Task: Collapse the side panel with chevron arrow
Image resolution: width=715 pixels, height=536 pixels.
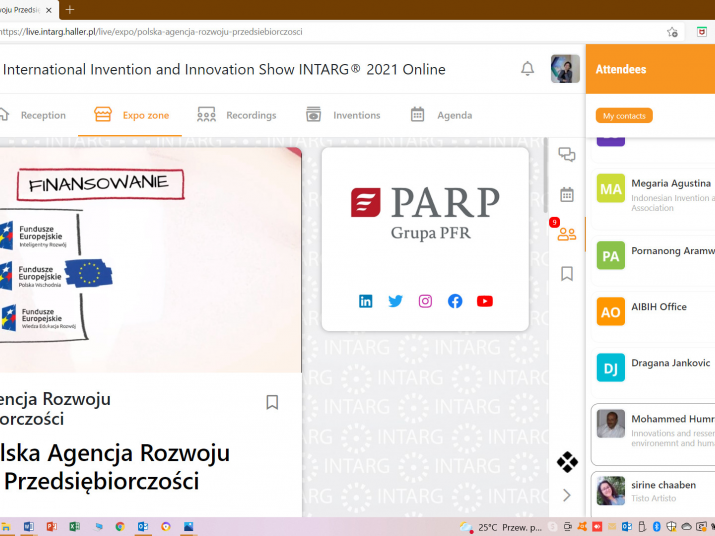Action: [x=566, y=495]
